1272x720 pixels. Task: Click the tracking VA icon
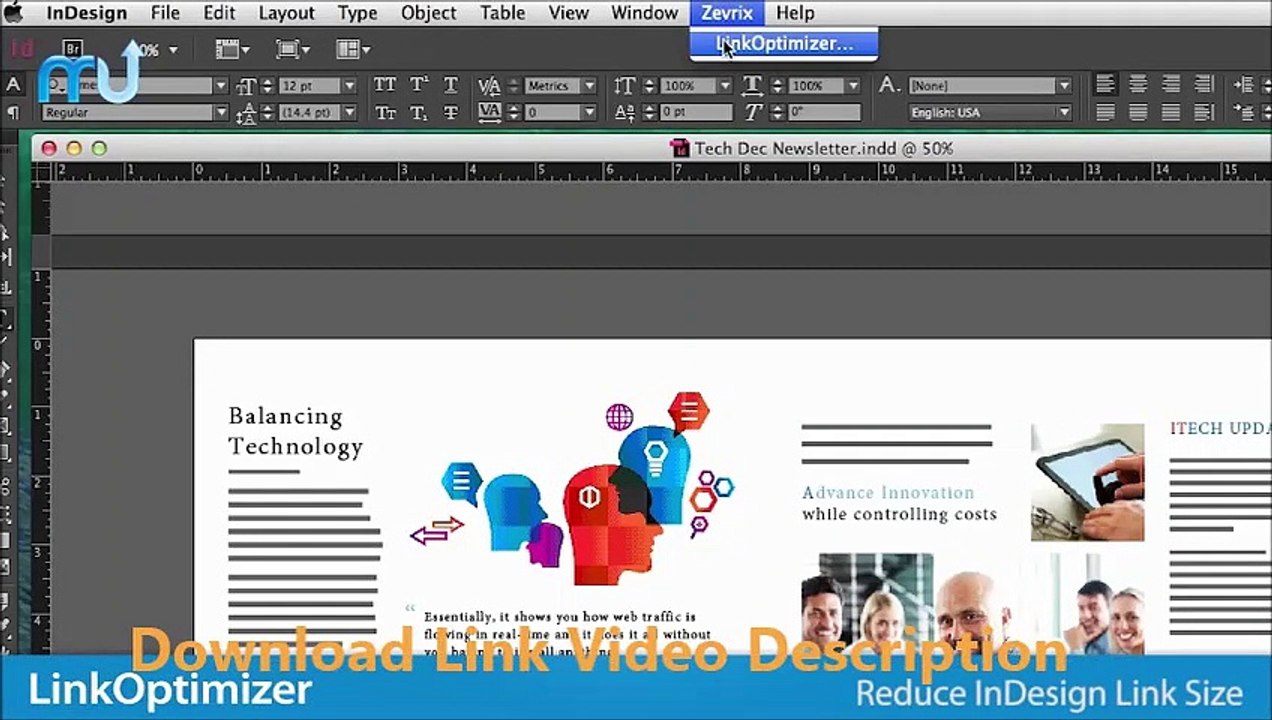click(489, 112)
